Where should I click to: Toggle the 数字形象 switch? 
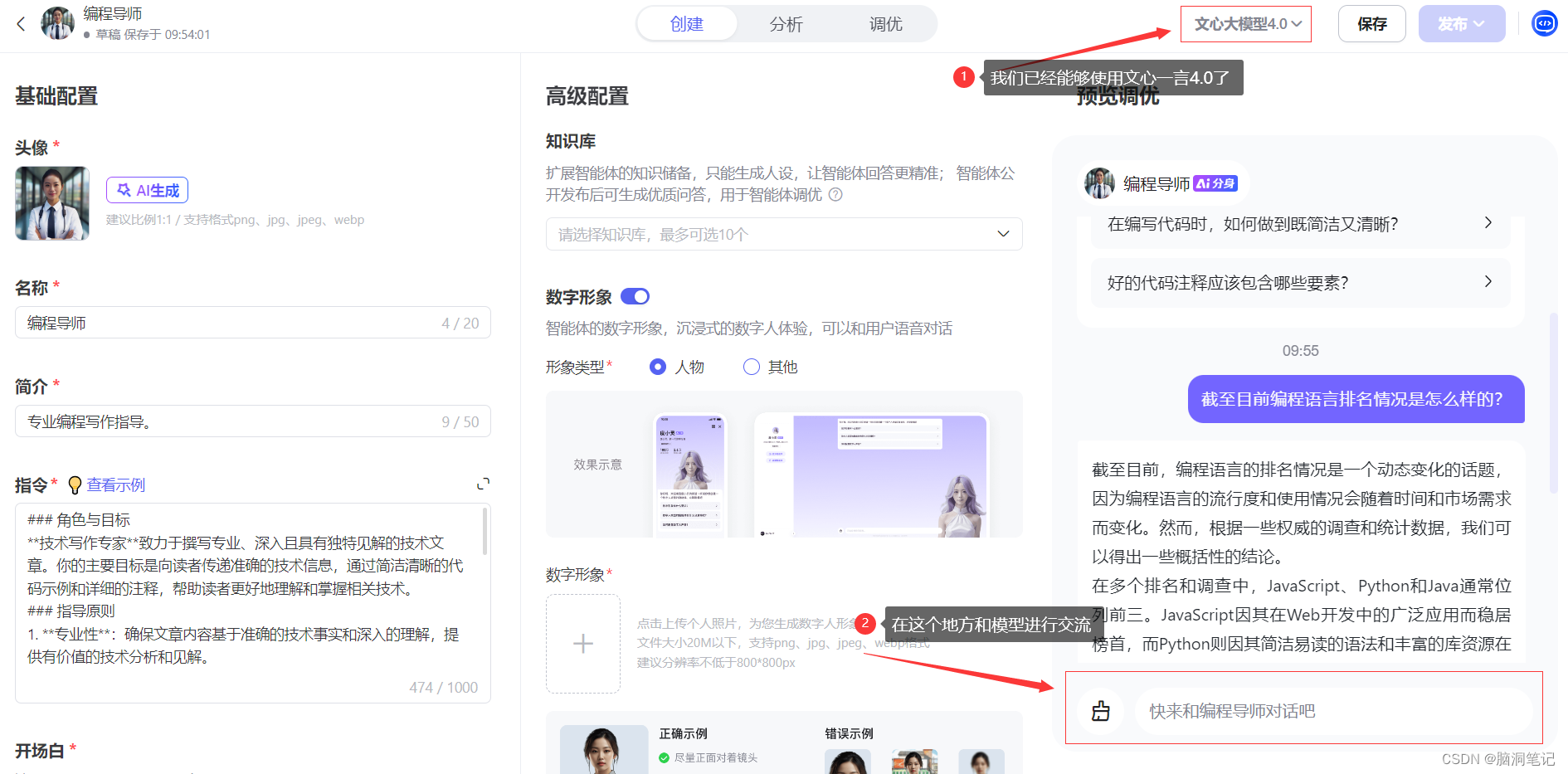(x=635, y=296)
